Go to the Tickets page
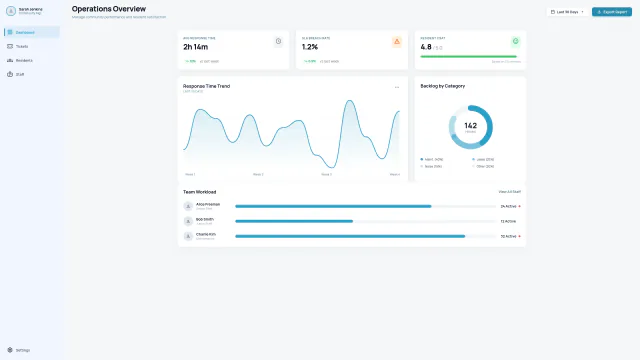 pos(32,47)
